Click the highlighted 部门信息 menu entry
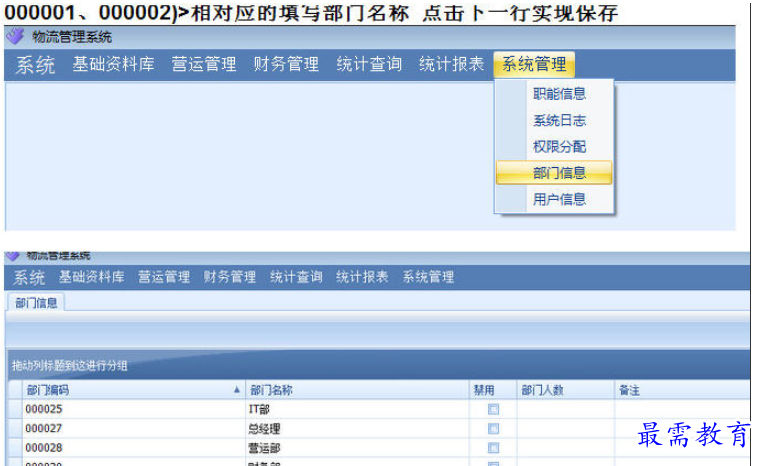This screenshot has width=759, height=466. pos(559,173)
